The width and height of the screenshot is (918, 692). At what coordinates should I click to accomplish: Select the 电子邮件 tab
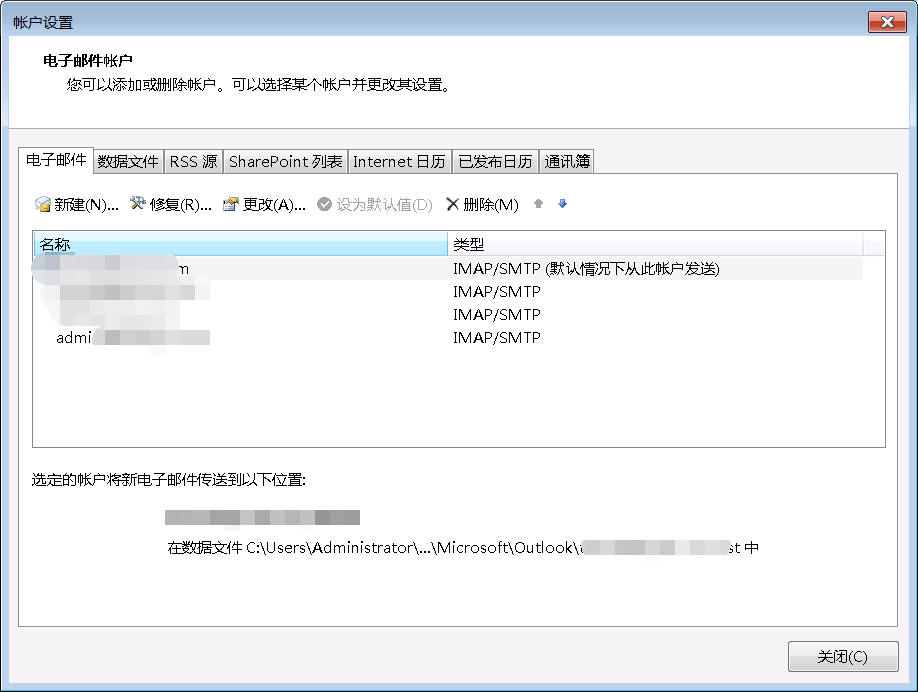[x=56, y=160]
